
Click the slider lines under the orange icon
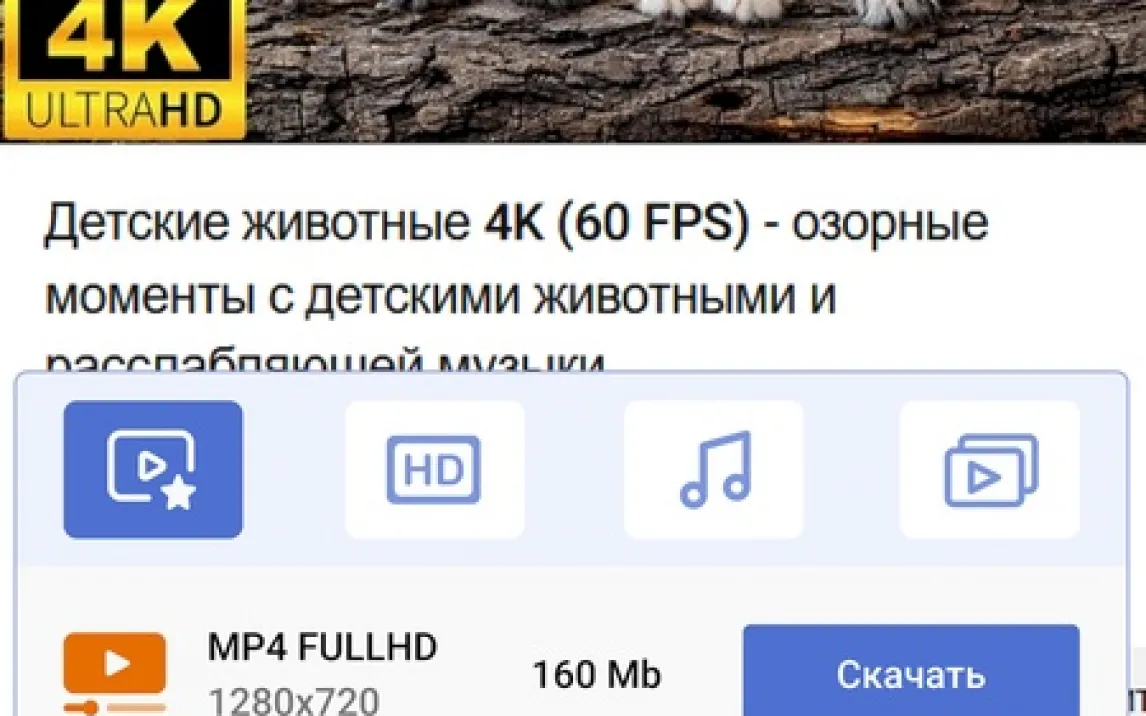point(114,707)
